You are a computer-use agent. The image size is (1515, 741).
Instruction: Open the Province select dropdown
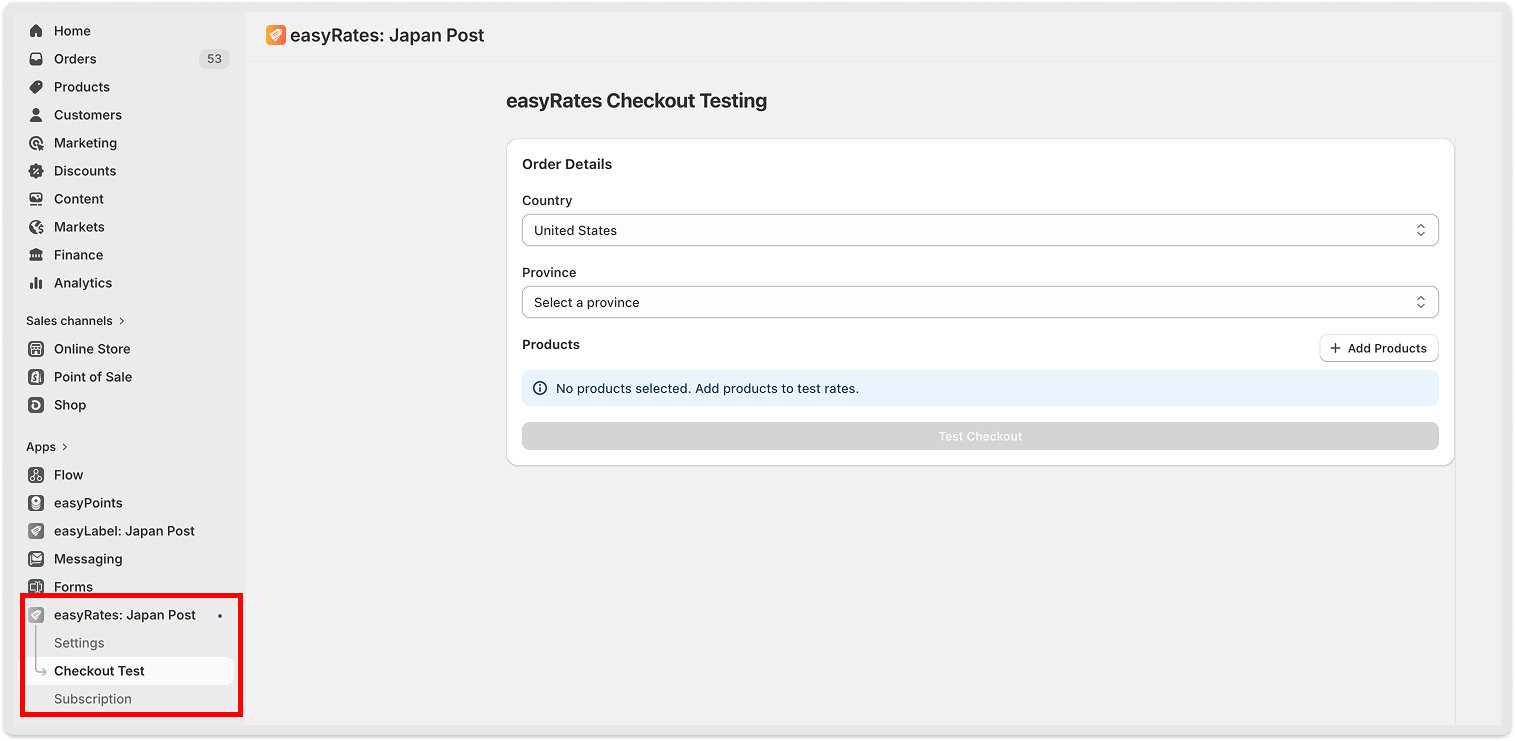pos(980,302)
